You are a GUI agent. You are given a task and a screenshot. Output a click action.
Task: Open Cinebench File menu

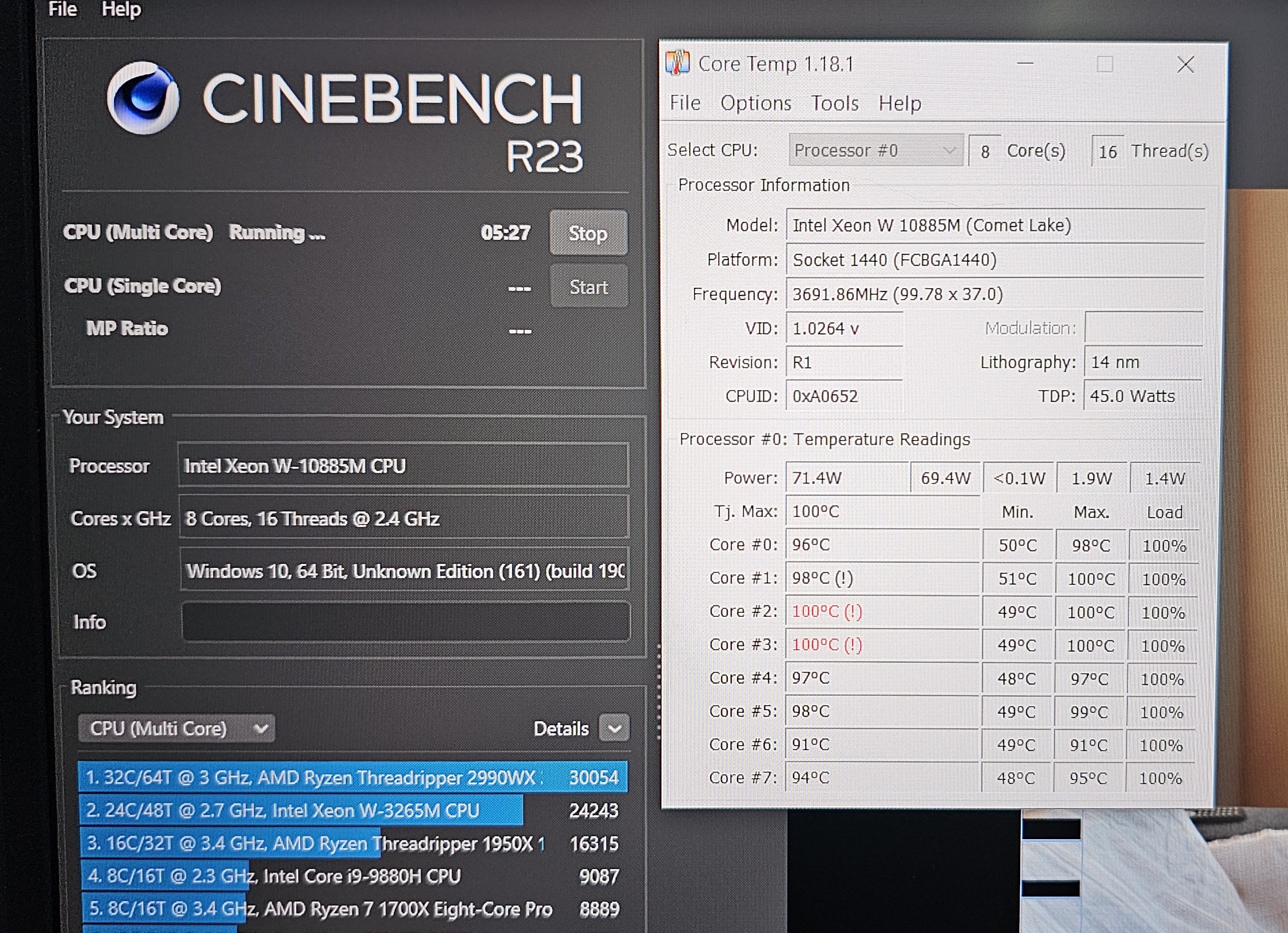pos(62,9)
